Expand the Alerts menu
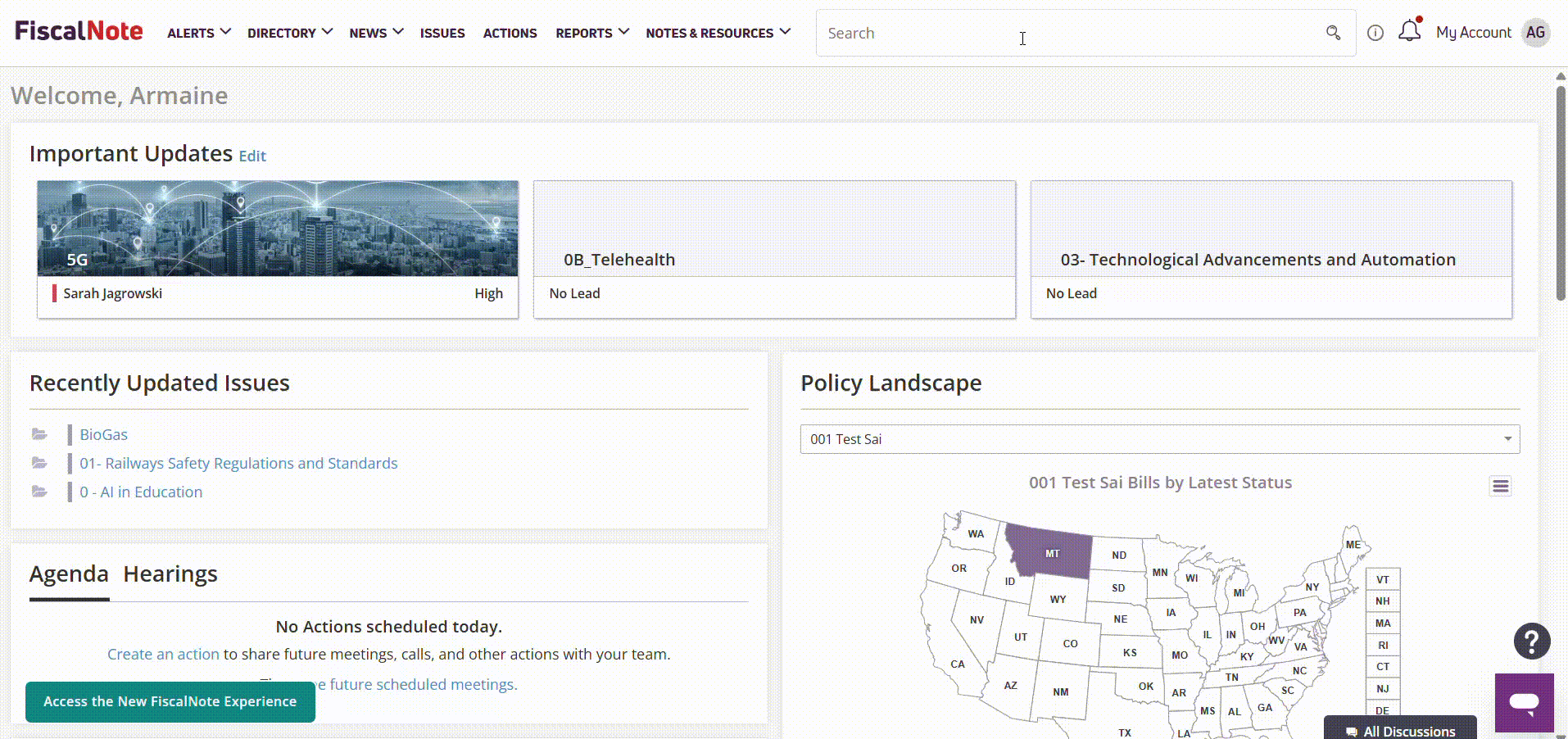The height and width of the screenshot is (739, 1568). coord(199,33)
